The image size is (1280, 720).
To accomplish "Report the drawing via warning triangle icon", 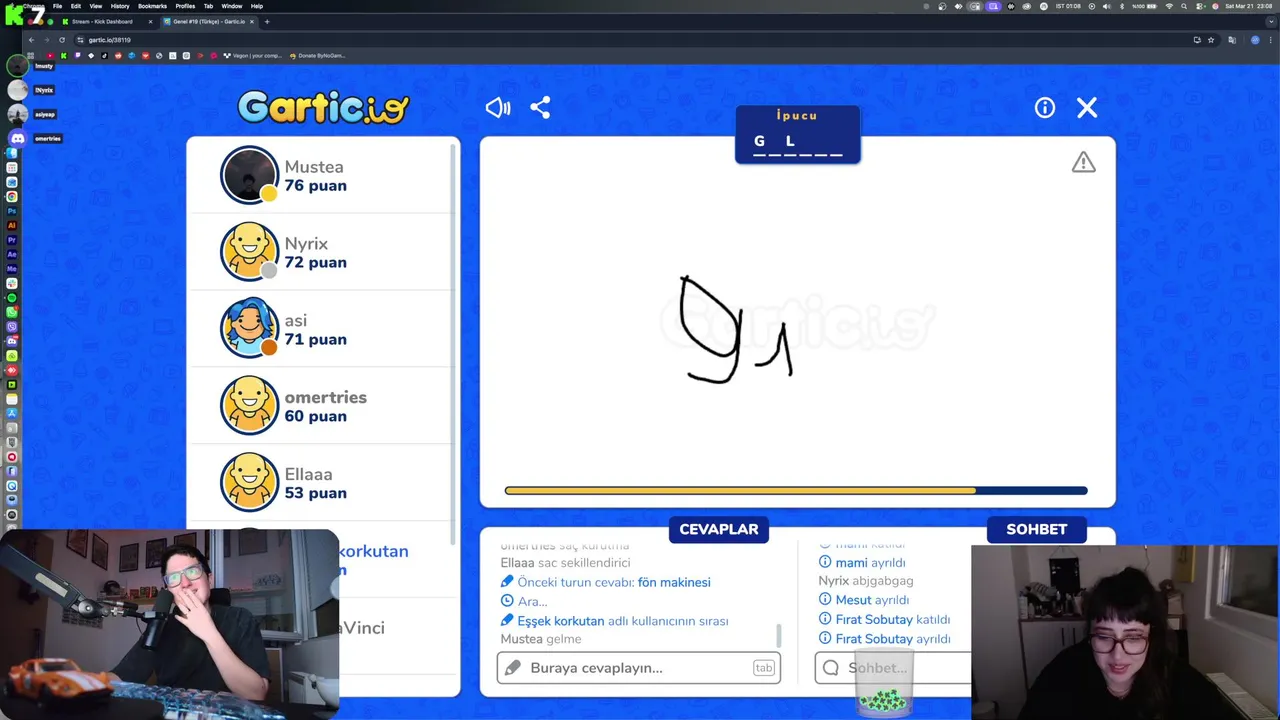I will tap(1084, 162).
